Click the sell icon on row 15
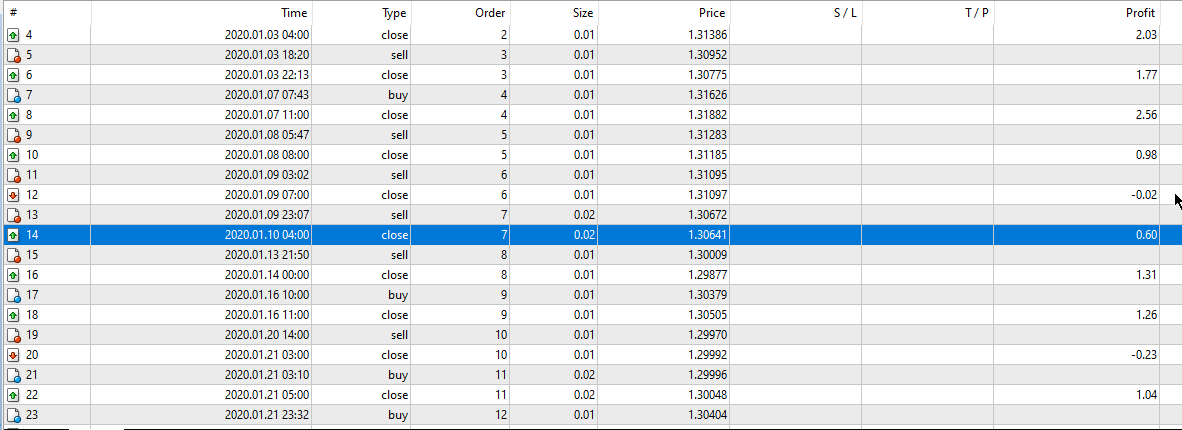 (13, 255)
